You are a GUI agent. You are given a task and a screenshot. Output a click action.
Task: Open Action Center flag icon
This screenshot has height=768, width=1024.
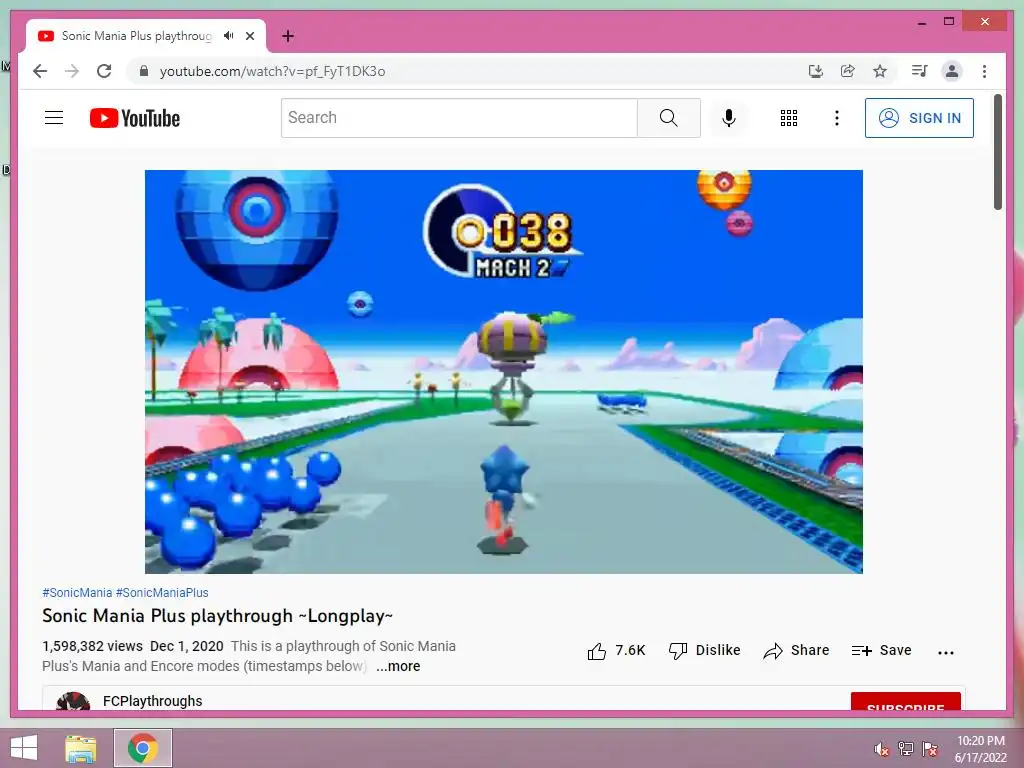pyautogui.click(x=930, y=748)
